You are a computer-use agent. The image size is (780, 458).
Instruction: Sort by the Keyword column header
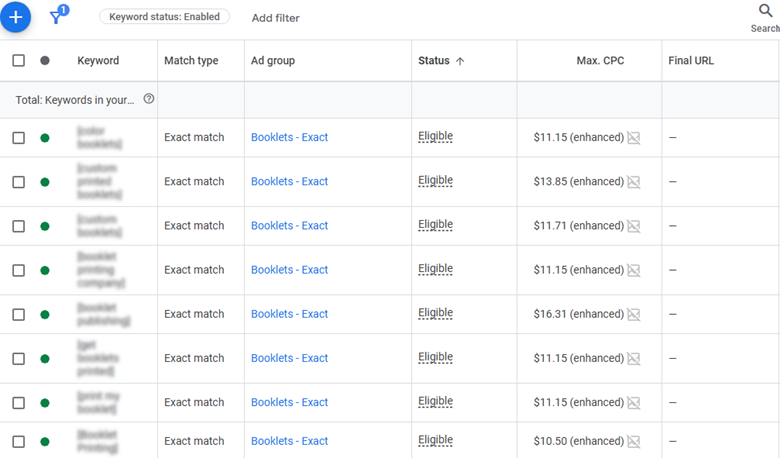pos(98,61)
